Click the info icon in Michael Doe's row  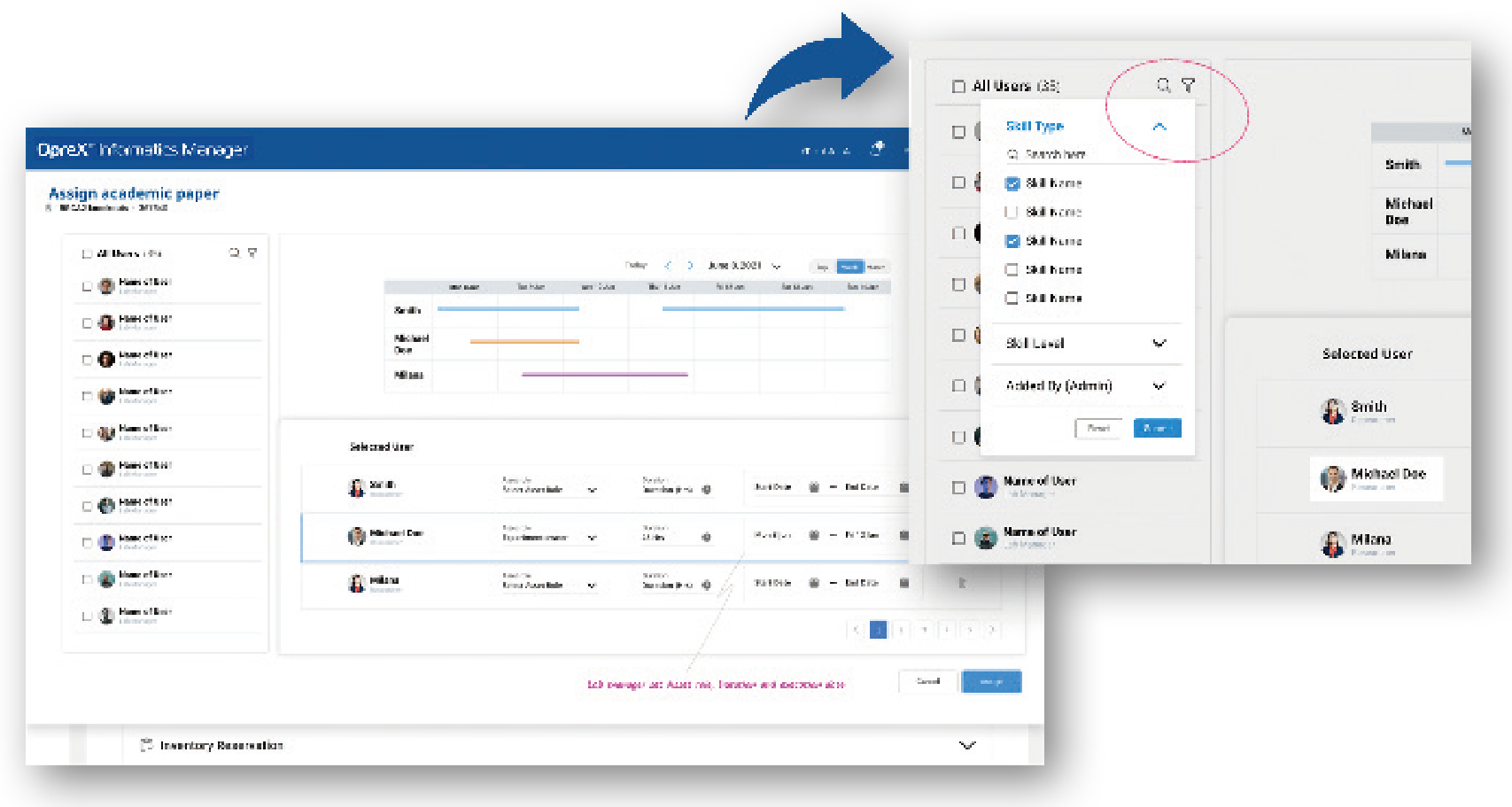coord(706,537)
